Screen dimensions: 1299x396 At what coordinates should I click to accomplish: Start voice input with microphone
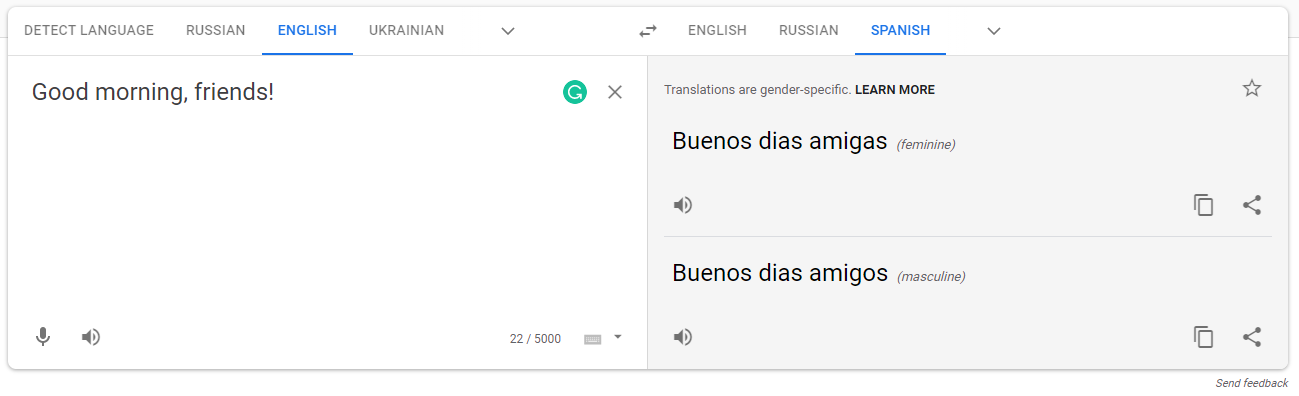[43, 337]
